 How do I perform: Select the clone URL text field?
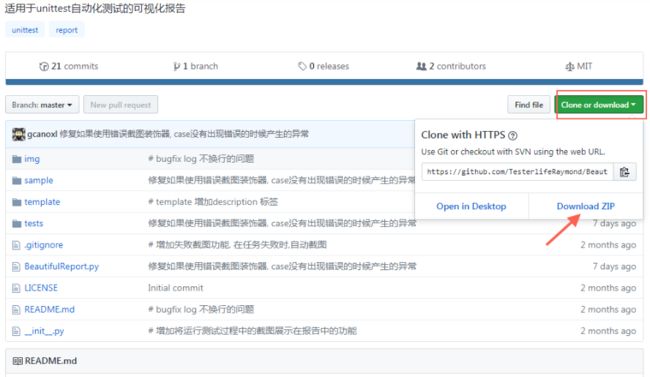coord(517,172)
